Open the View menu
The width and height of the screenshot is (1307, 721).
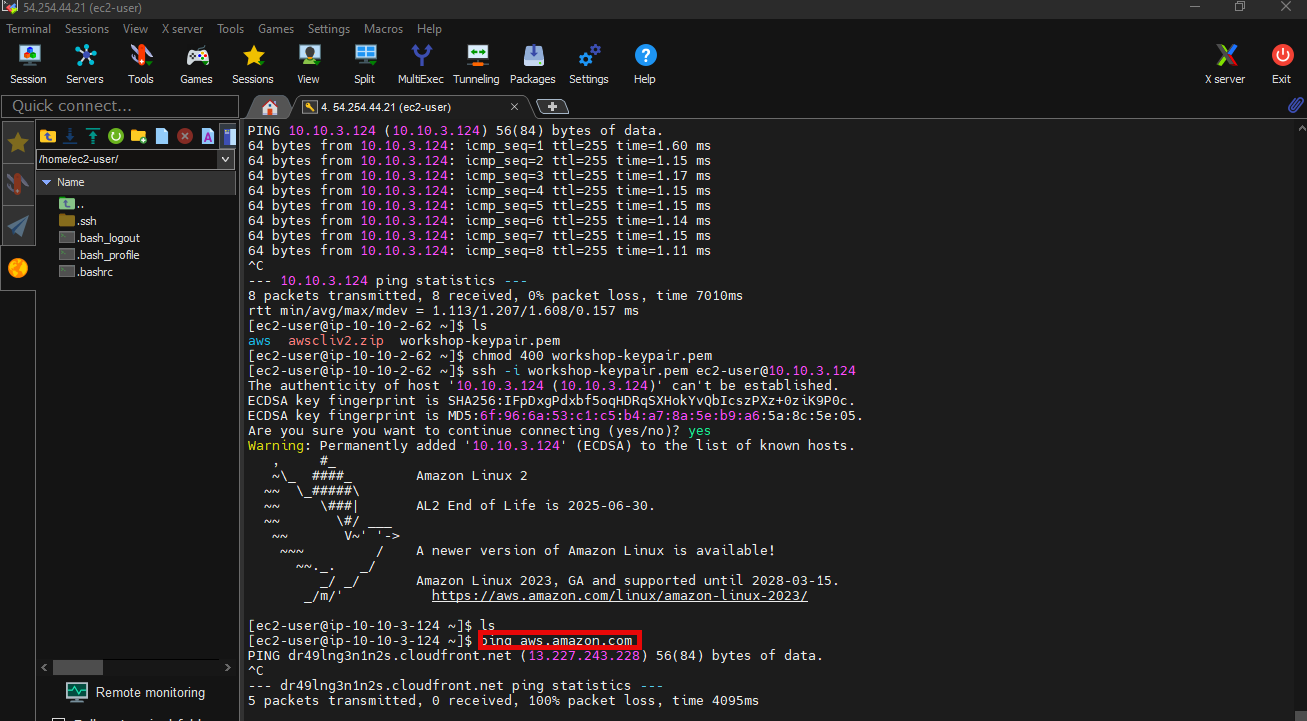[135, 29]
